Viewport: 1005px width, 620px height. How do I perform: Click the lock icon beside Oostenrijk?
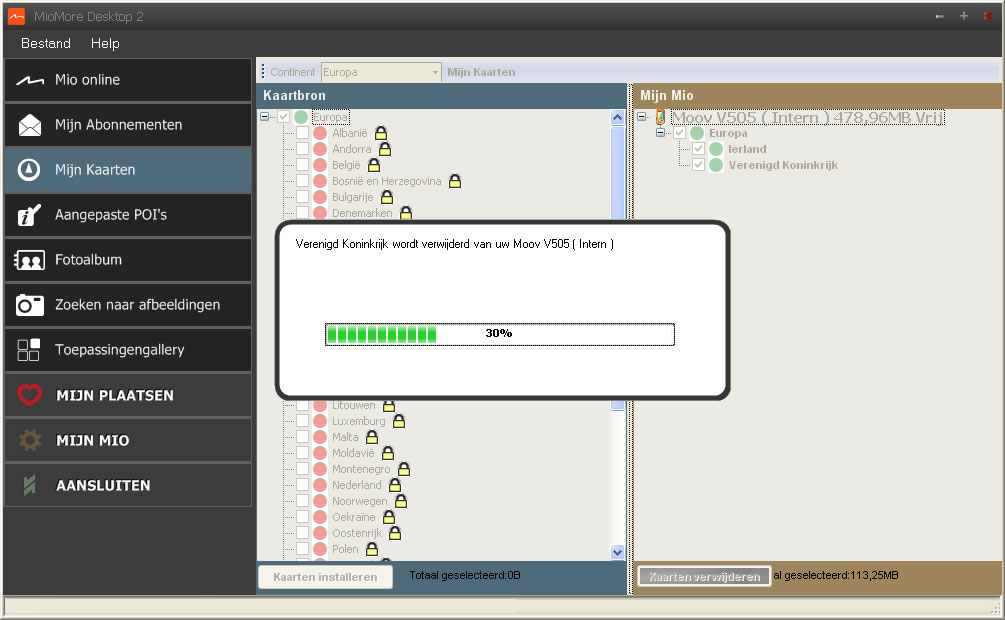click(395, 533)
